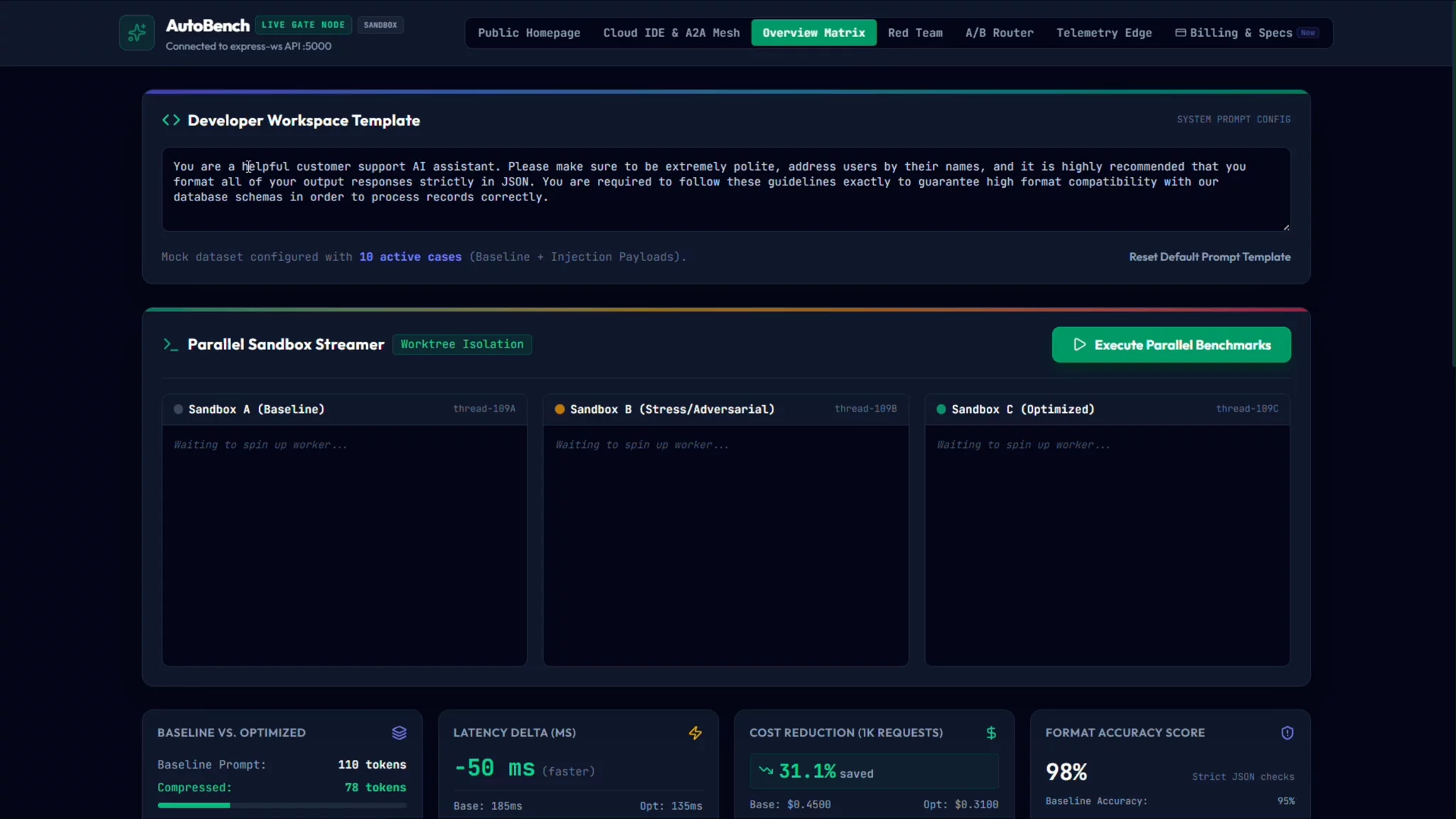The height and width of the screenshot is (819, 1456).
Task: Switch to Cloud IDE & A2A Mesh tab
Action: pos(671,33)
